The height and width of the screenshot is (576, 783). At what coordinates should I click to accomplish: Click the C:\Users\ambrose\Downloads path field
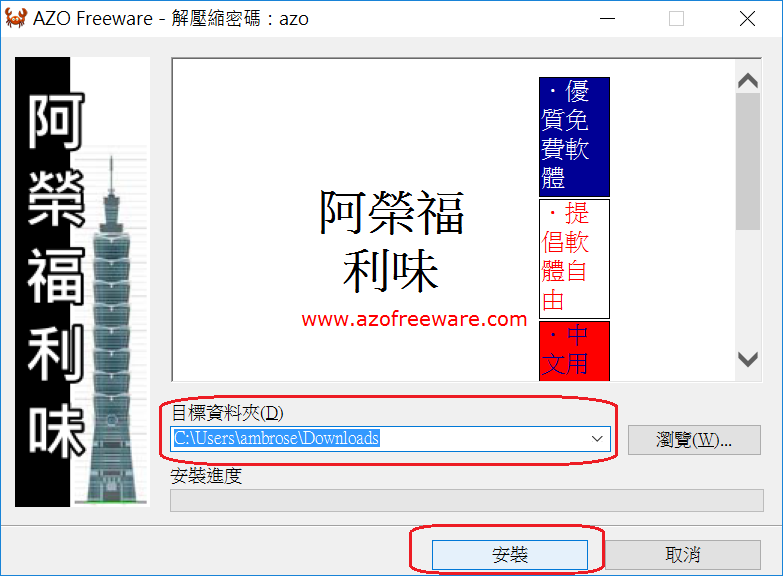click(390, 439)
